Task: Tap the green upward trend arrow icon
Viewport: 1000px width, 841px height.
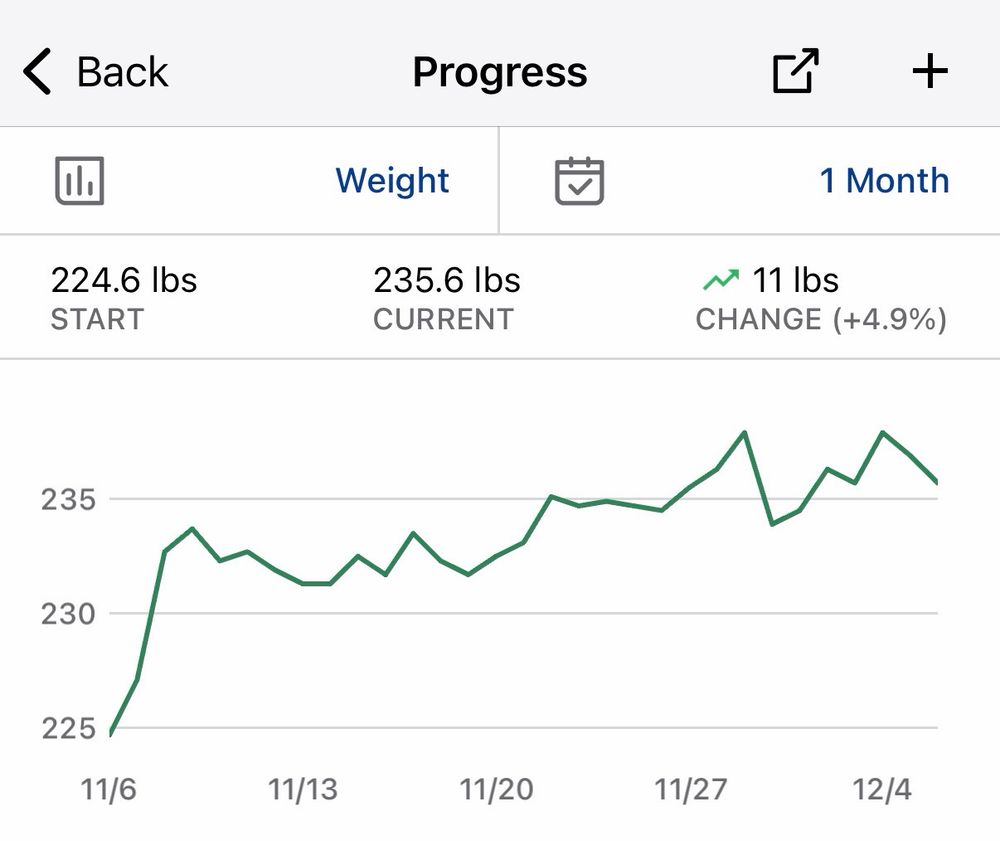Action: pos(723,279)
